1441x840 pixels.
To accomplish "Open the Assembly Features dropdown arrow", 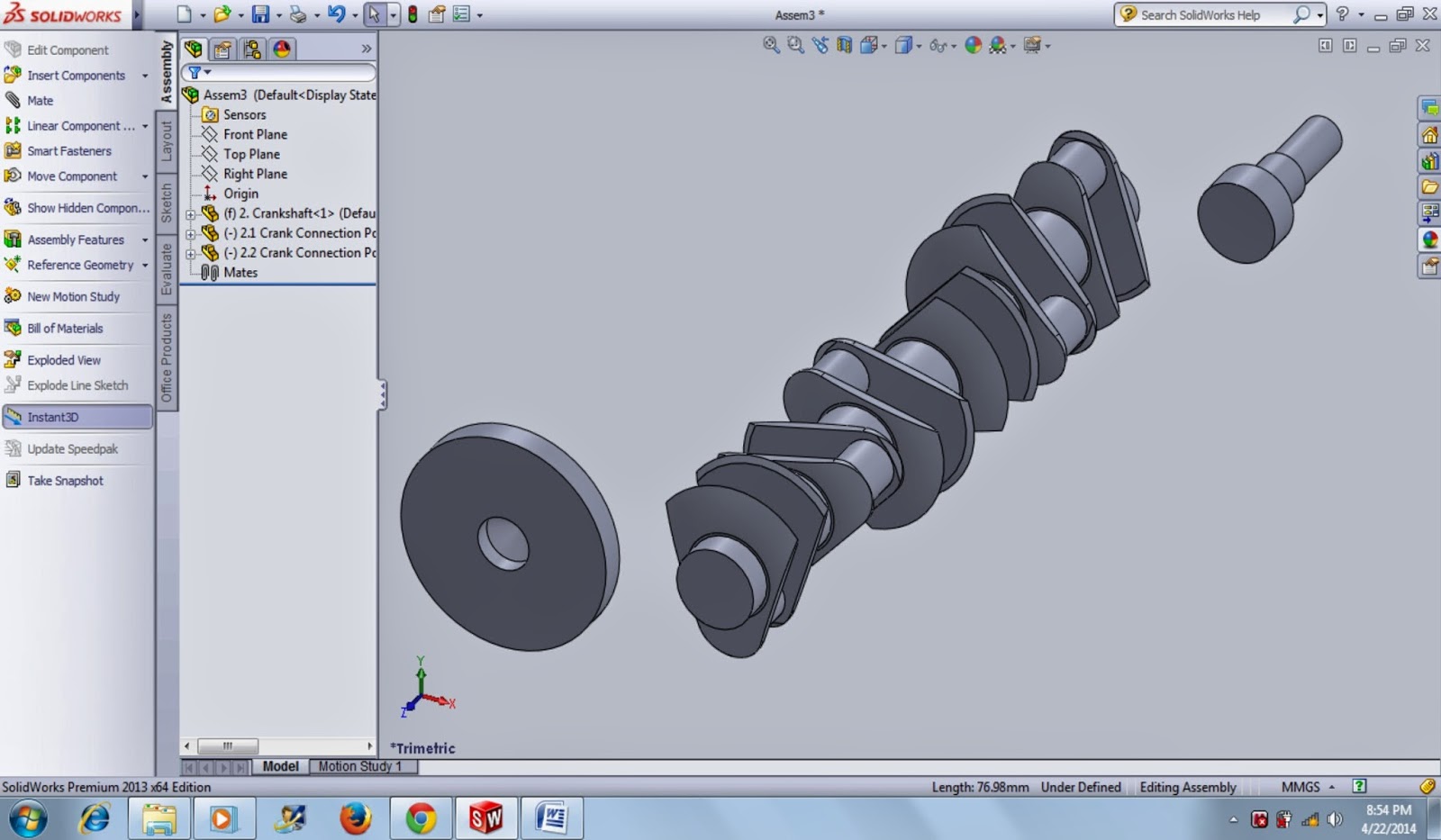I will tap(145, 239).
